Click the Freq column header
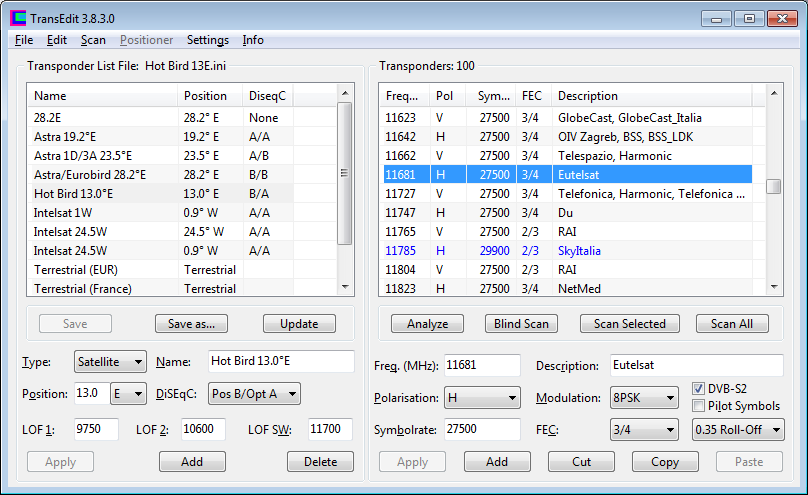 (403, 96)
